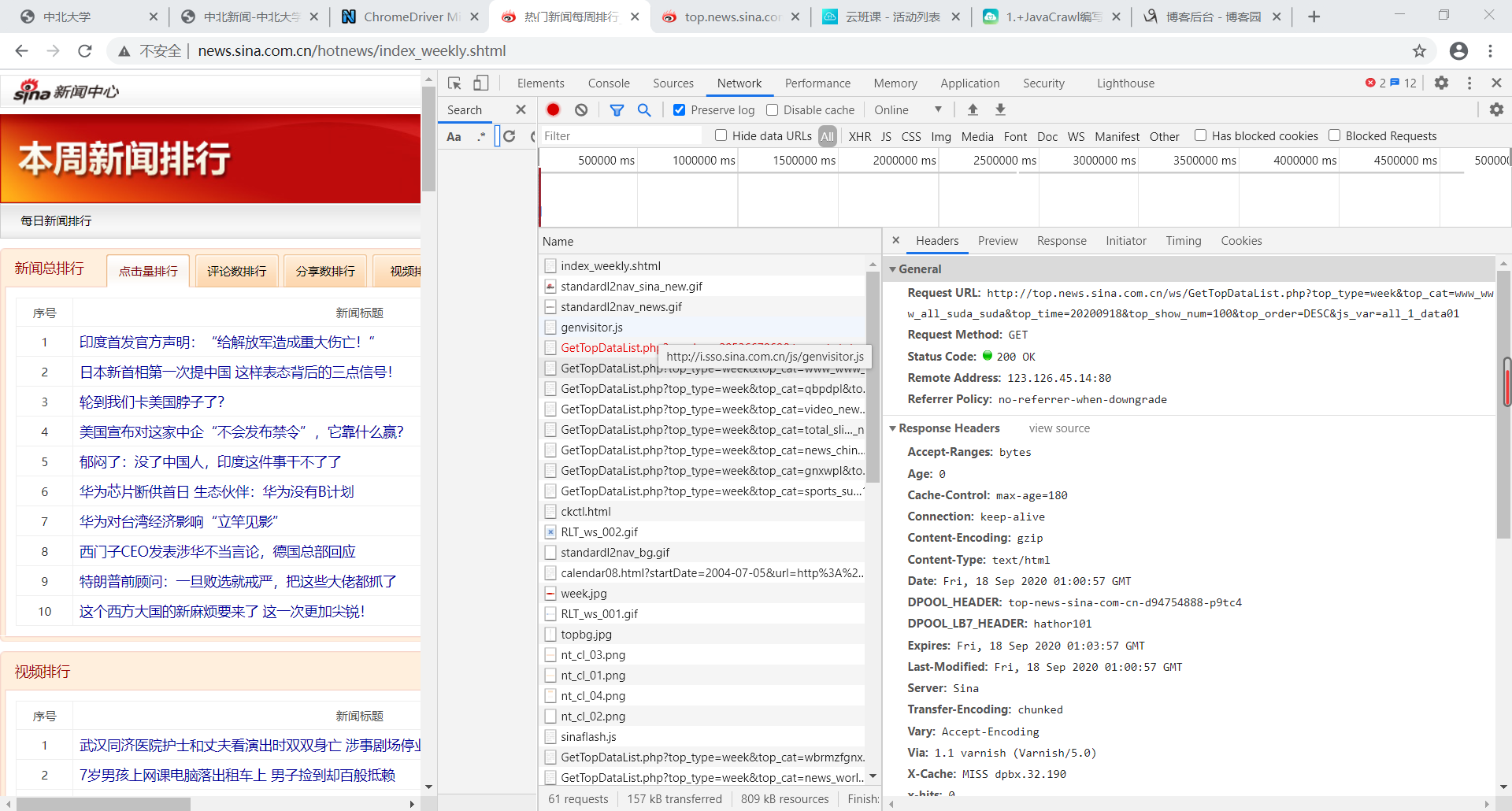This screenshot has width=1512, height=811.
Task: Click the inspect element picker icon
Action: (454, 83)
